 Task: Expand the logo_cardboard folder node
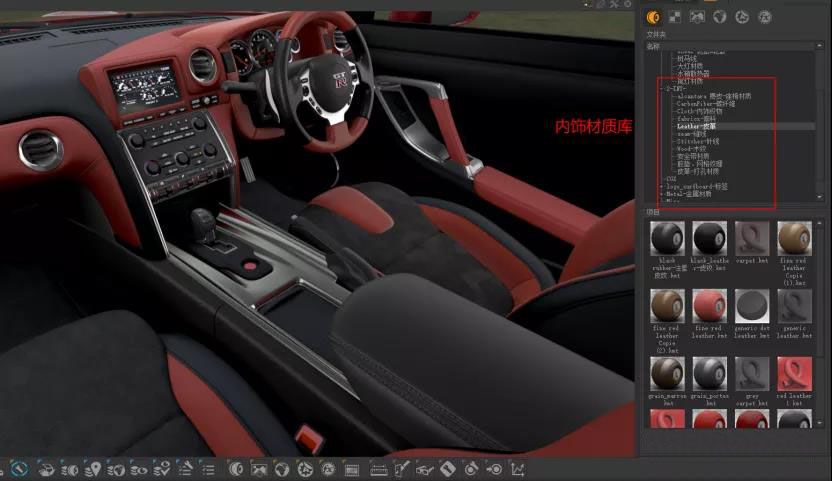pos(661,186)
